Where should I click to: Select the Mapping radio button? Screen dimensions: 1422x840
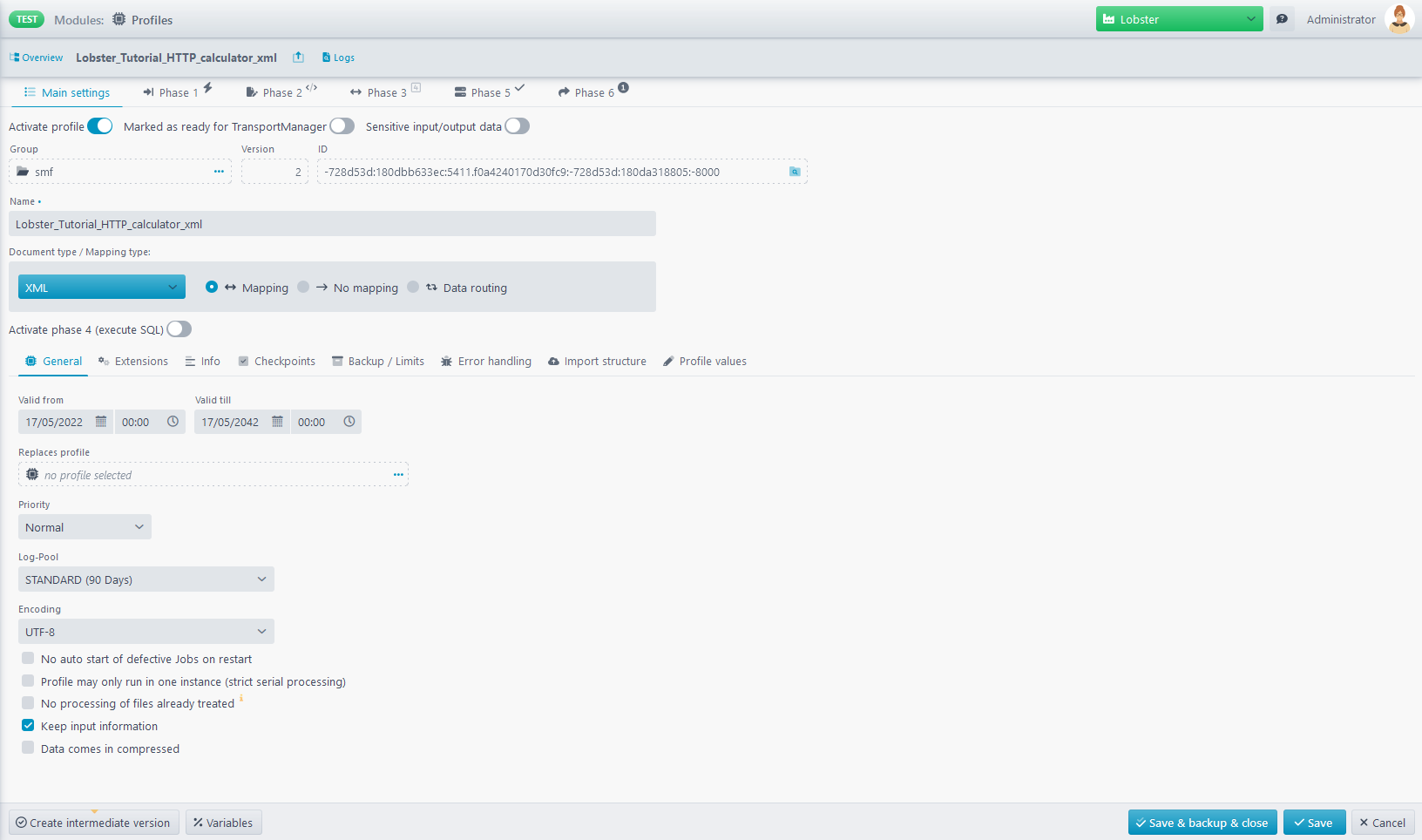(x=212, y=287)
